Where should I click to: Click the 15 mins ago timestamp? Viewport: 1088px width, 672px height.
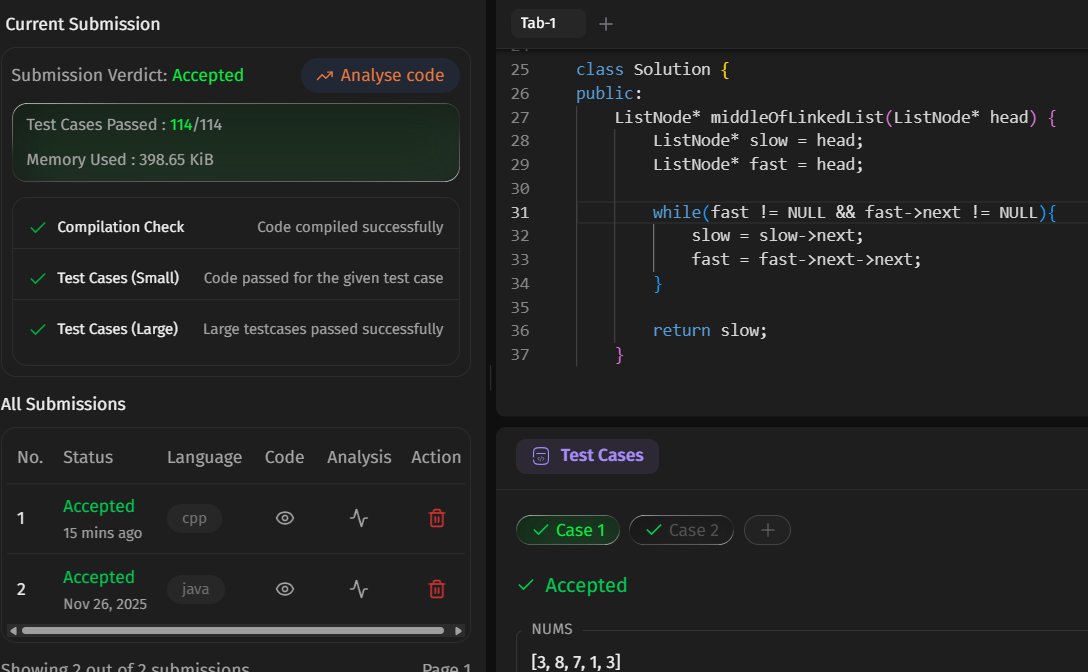pos(103,533)
